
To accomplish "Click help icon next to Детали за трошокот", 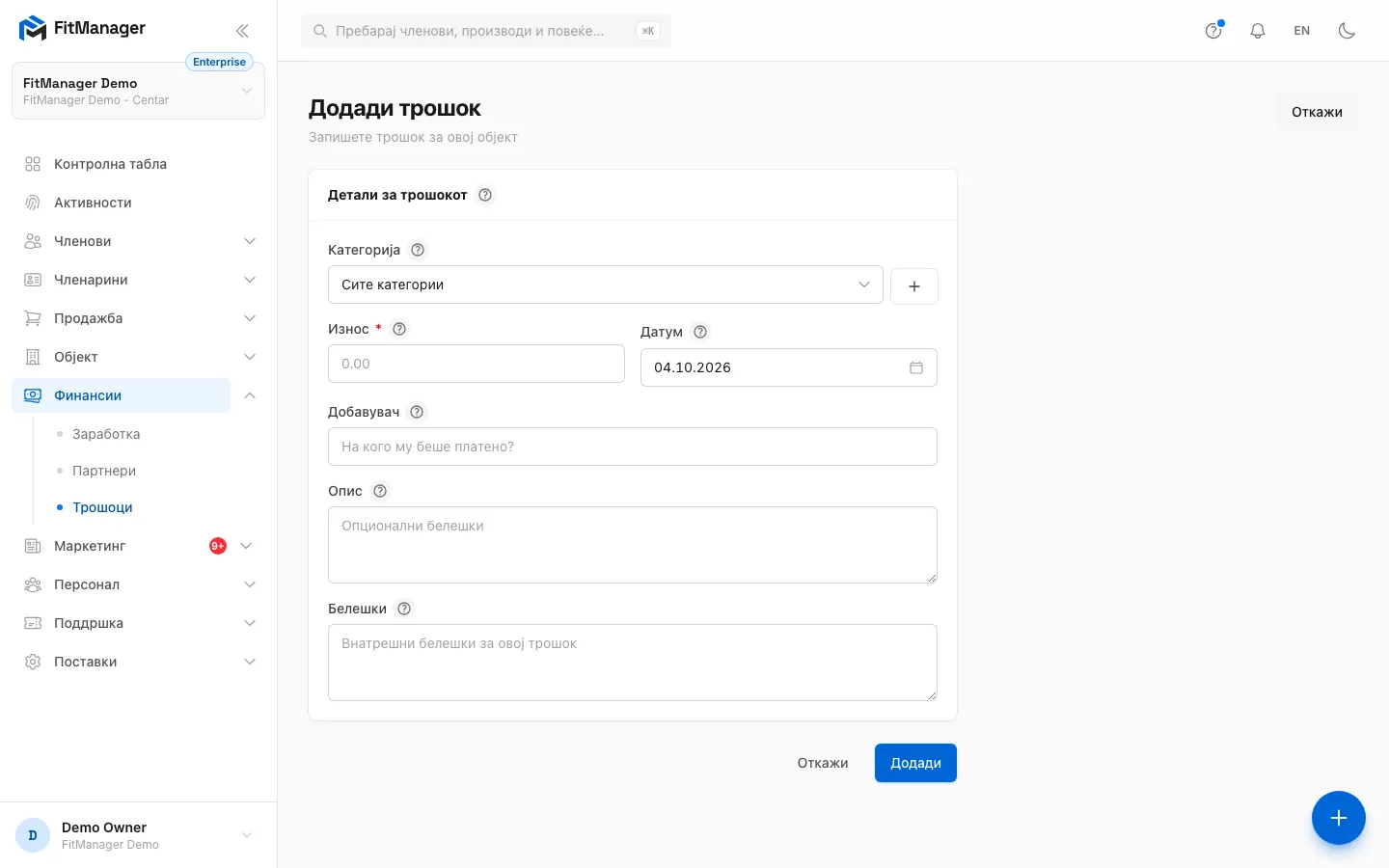I will point(485,195).
